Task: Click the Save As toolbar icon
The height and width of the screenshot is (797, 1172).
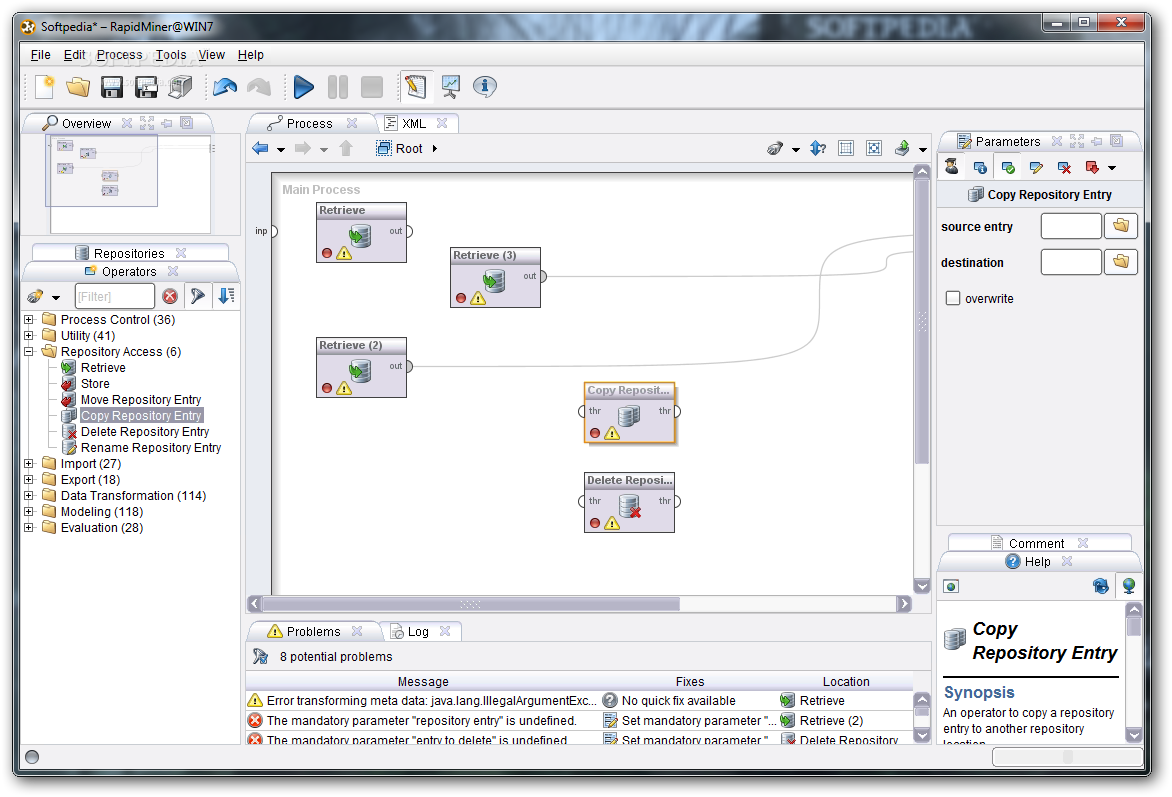Action: click(146, 87)
